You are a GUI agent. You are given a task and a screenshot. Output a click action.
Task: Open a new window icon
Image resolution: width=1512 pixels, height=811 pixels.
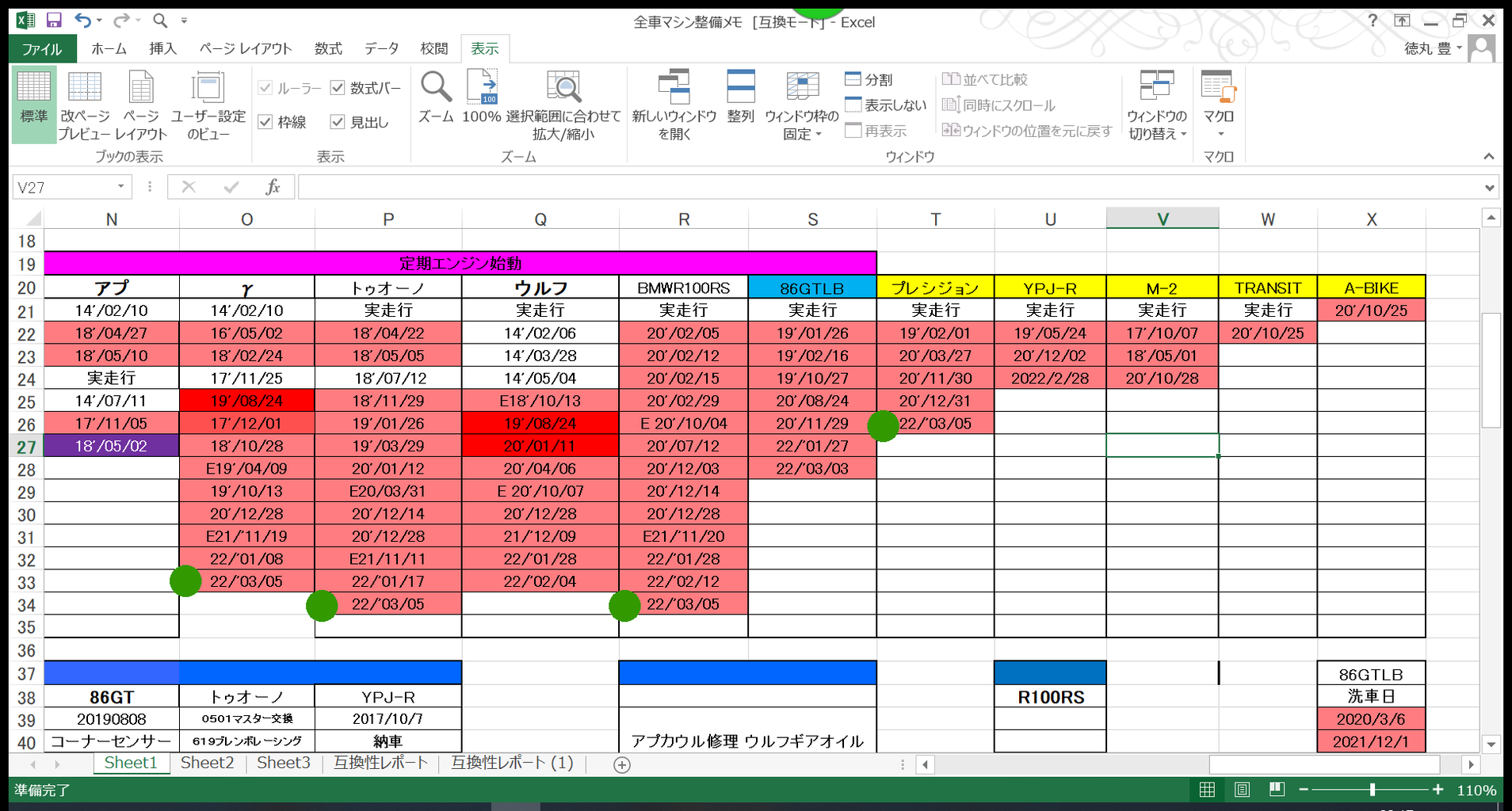tap(674, 87)
